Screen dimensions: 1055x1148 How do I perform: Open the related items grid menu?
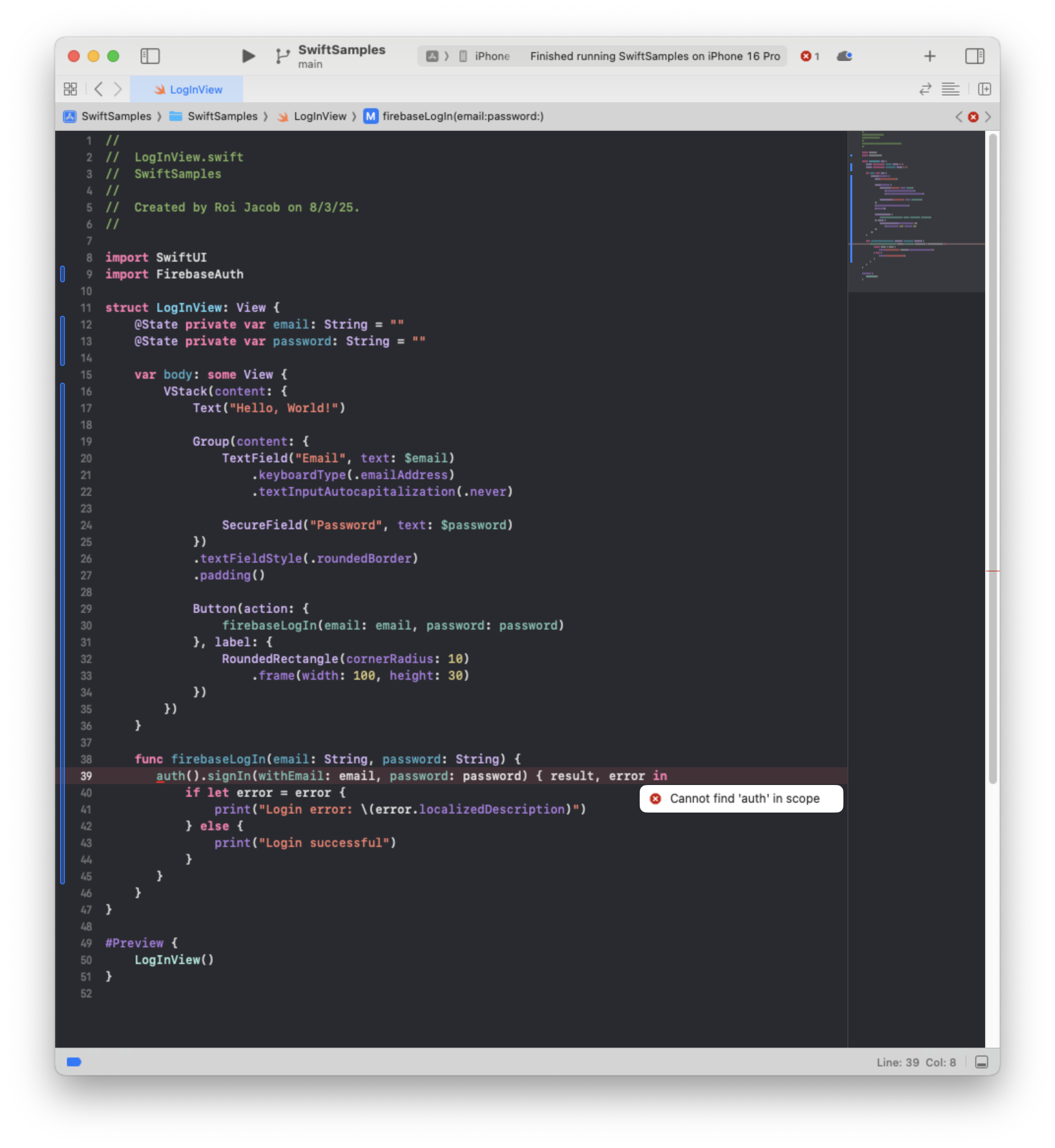(x=70, y=89)
